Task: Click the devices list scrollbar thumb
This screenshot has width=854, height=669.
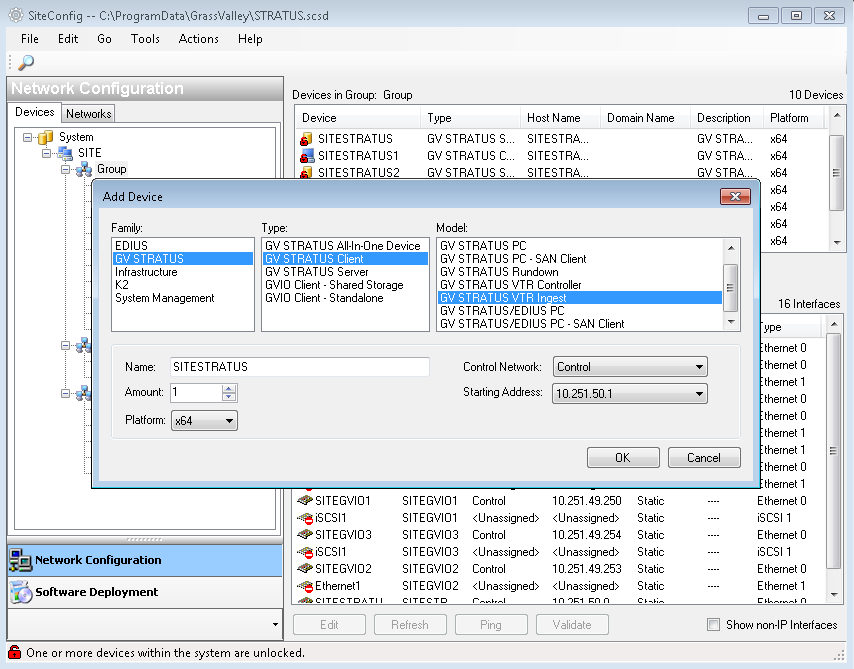Action: click(x=837, y=173)
